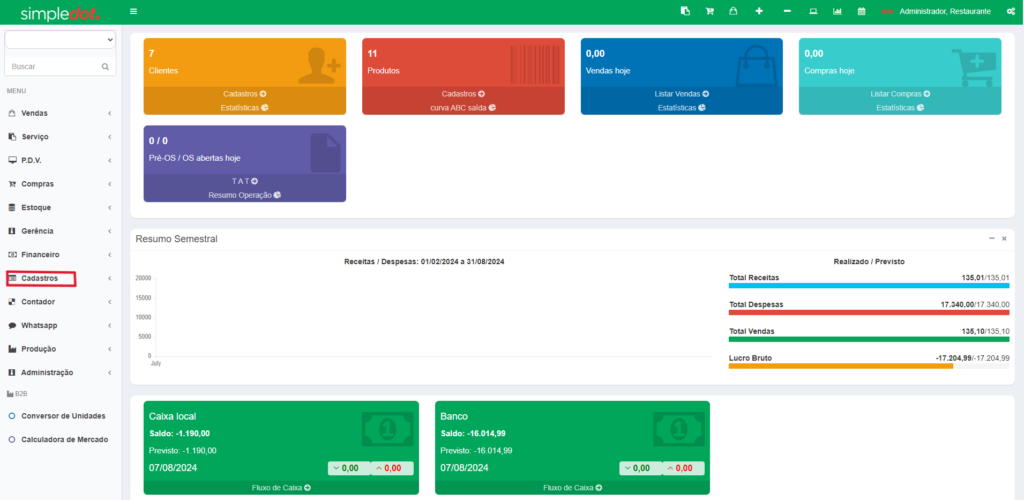Click the plus icon in top bar

[759, 11]
